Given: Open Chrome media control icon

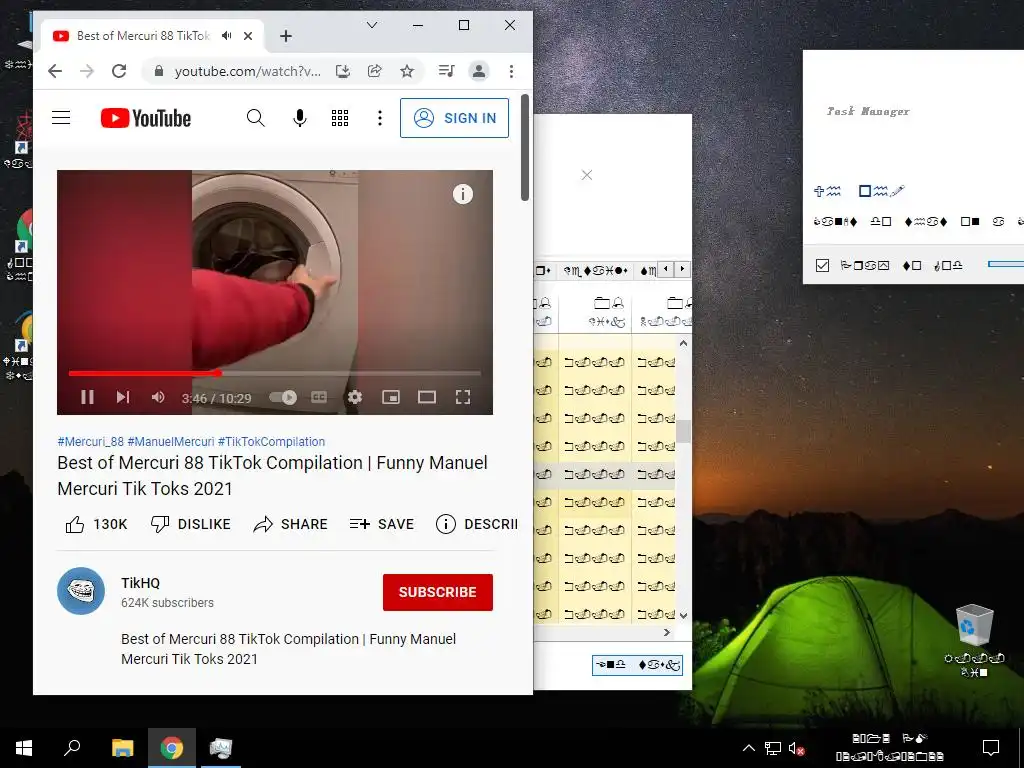Looking at the screenshot, I should [x=447, y=71].
